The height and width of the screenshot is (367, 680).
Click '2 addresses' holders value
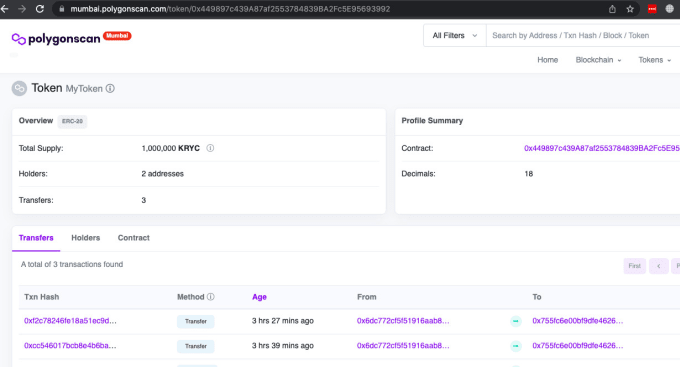[x=163, y=174]
